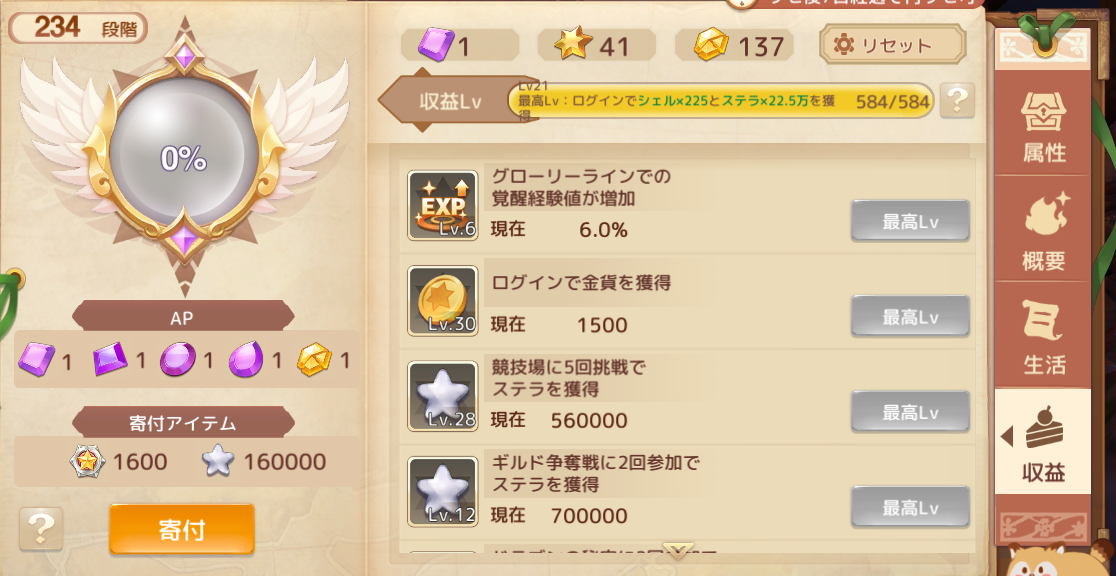1116x576 pixels.
Task: Click the orange 寄付 donate button
Action: 181,529
